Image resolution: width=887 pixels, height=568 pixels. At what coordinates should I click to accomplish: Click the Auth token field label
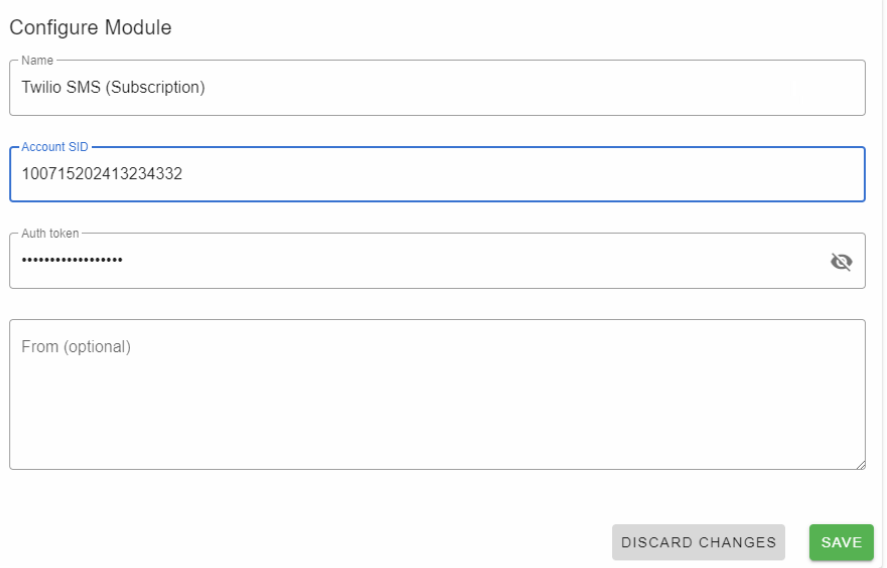(x=50, y=233)
